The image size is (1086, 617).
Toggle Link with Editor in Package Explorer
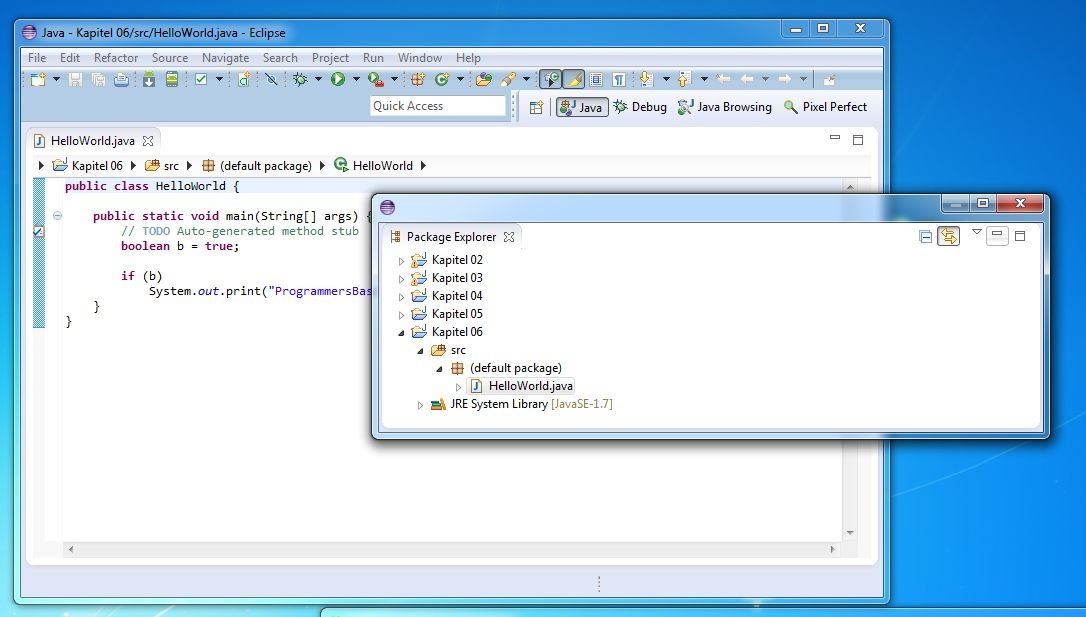949,237
